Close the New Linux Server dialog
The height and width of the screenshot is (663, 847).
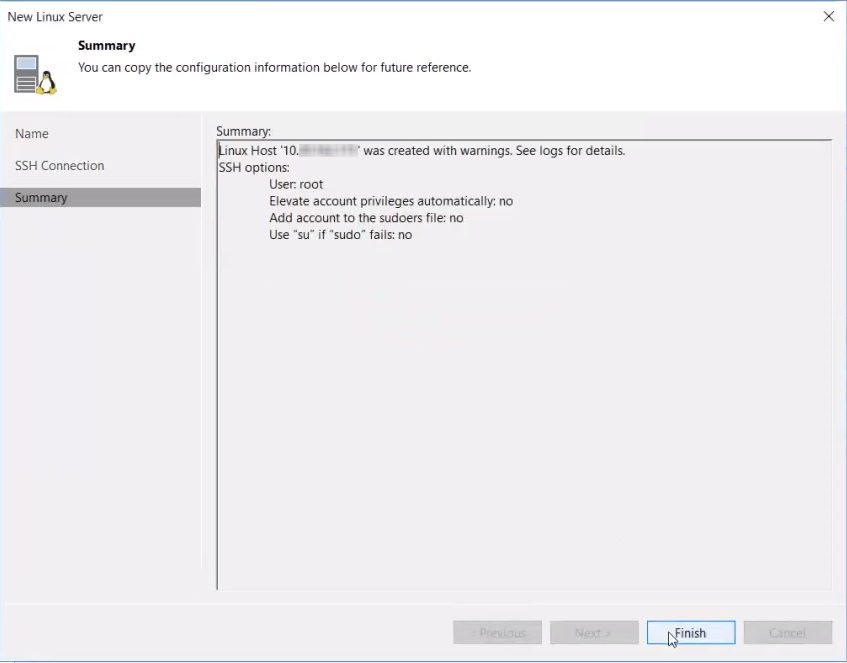(828, 16)
